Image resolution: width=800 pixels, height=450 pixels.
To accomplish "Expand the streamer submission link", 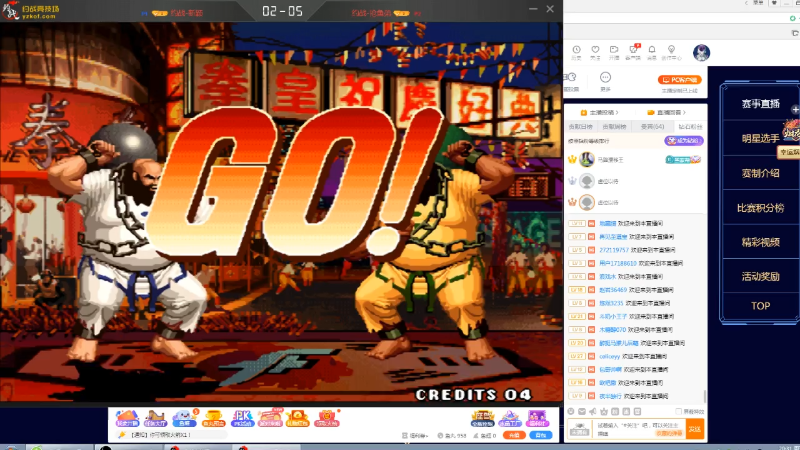I will [x=599, y=112].
